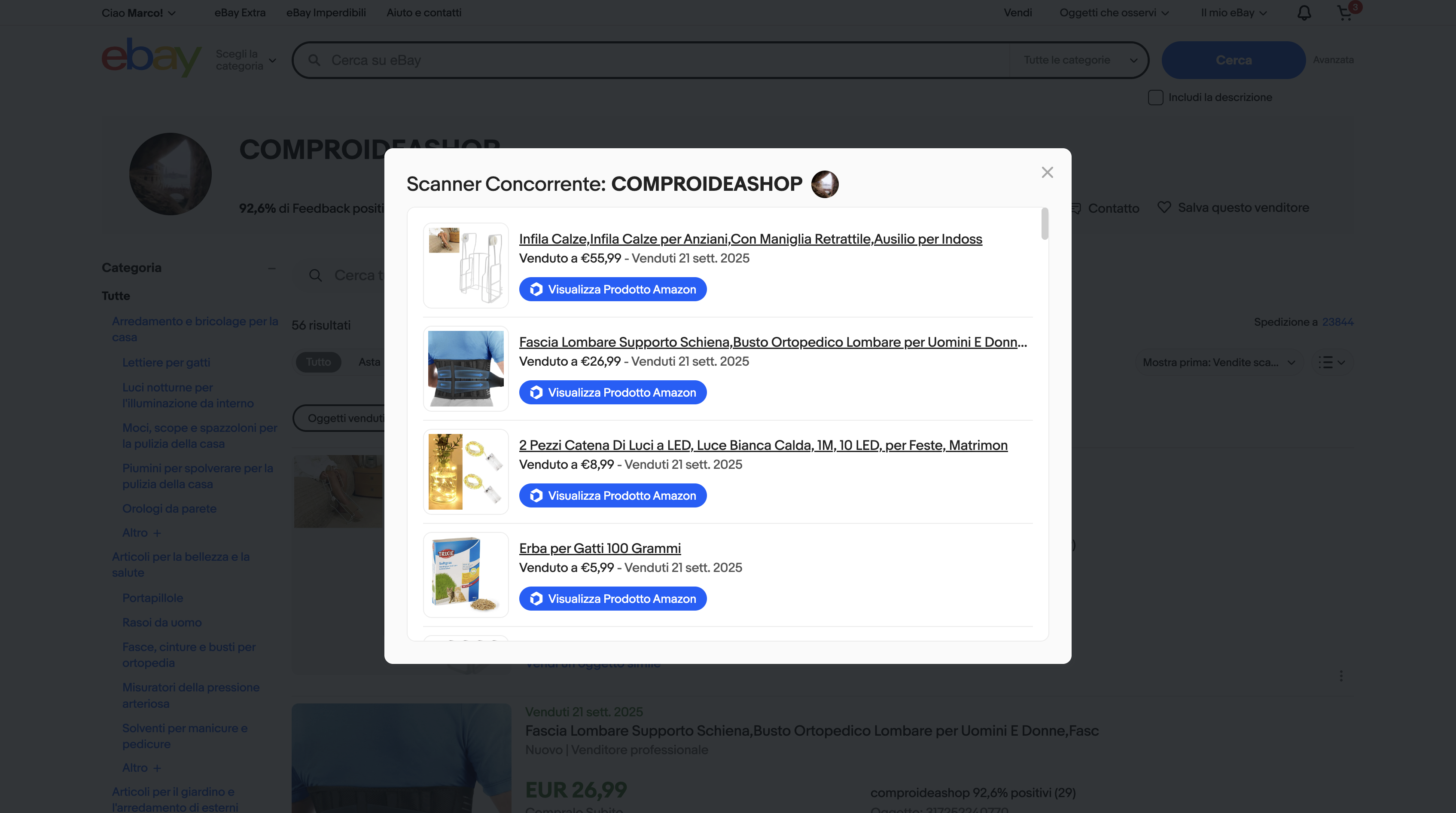Close the Scanner Concorrente dialog

pos(1047,172)
